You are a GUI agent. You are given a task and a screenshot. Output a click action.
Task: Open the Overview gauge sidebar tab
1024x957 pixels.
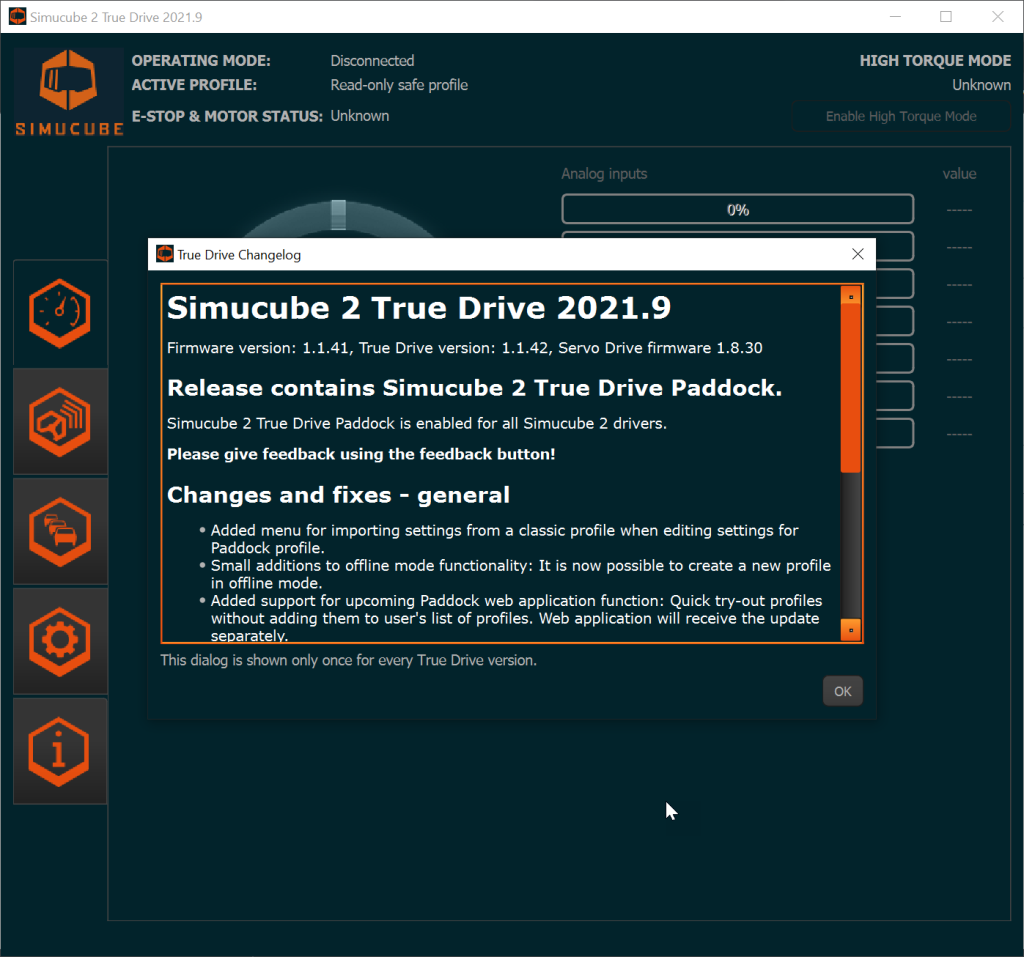point(60,313)
